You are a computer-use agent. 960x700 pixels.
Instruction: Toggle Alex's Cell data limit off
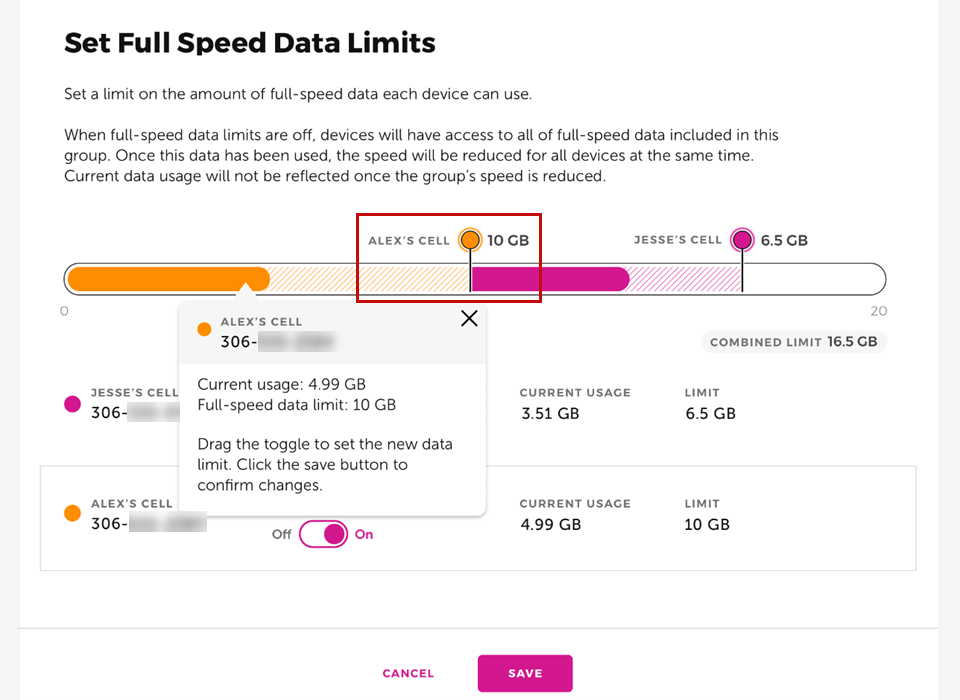click(x=322, y=534)
